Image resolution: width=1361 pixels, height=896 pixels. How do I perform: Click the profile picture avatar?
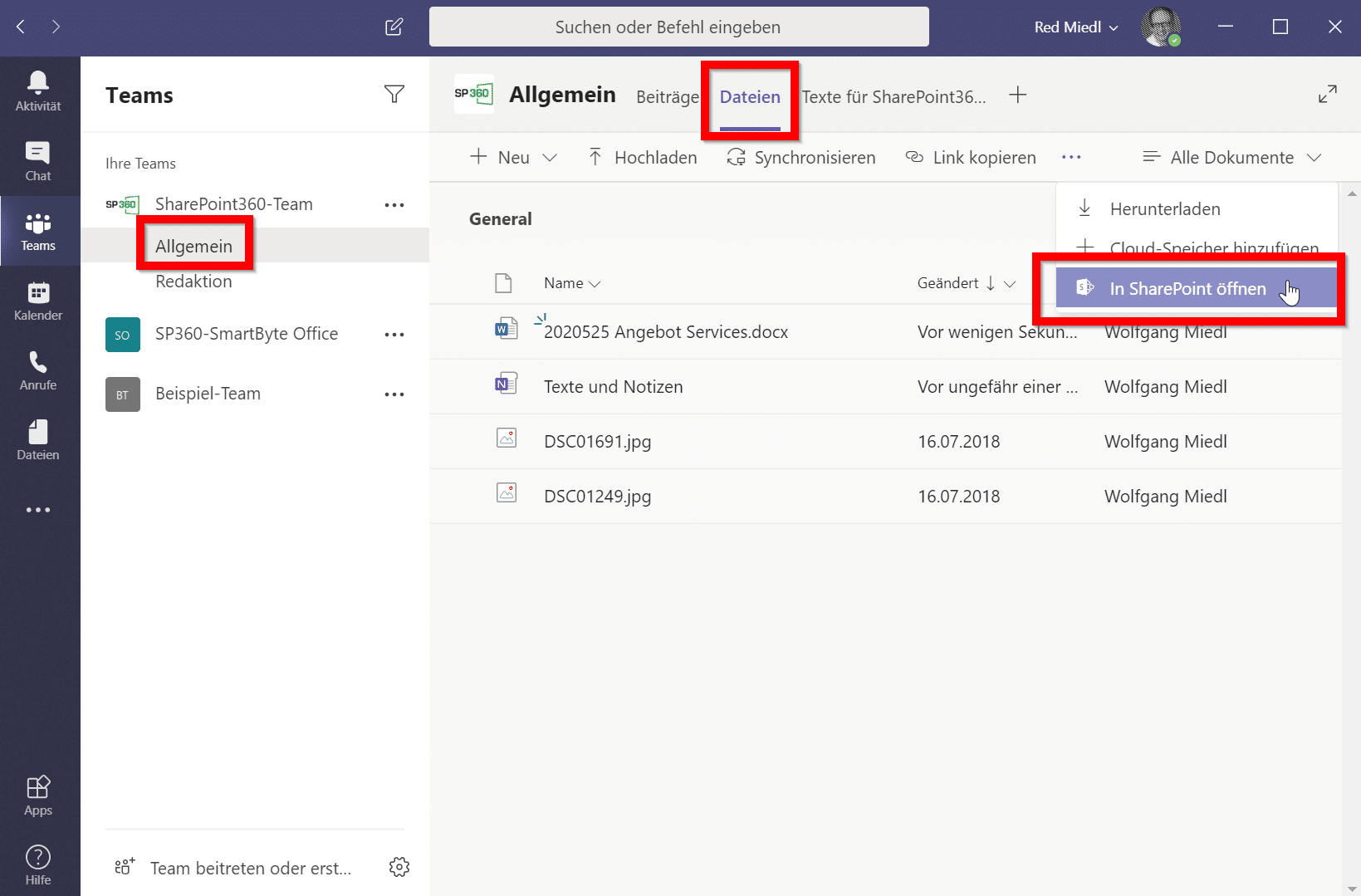point(1161,27)
